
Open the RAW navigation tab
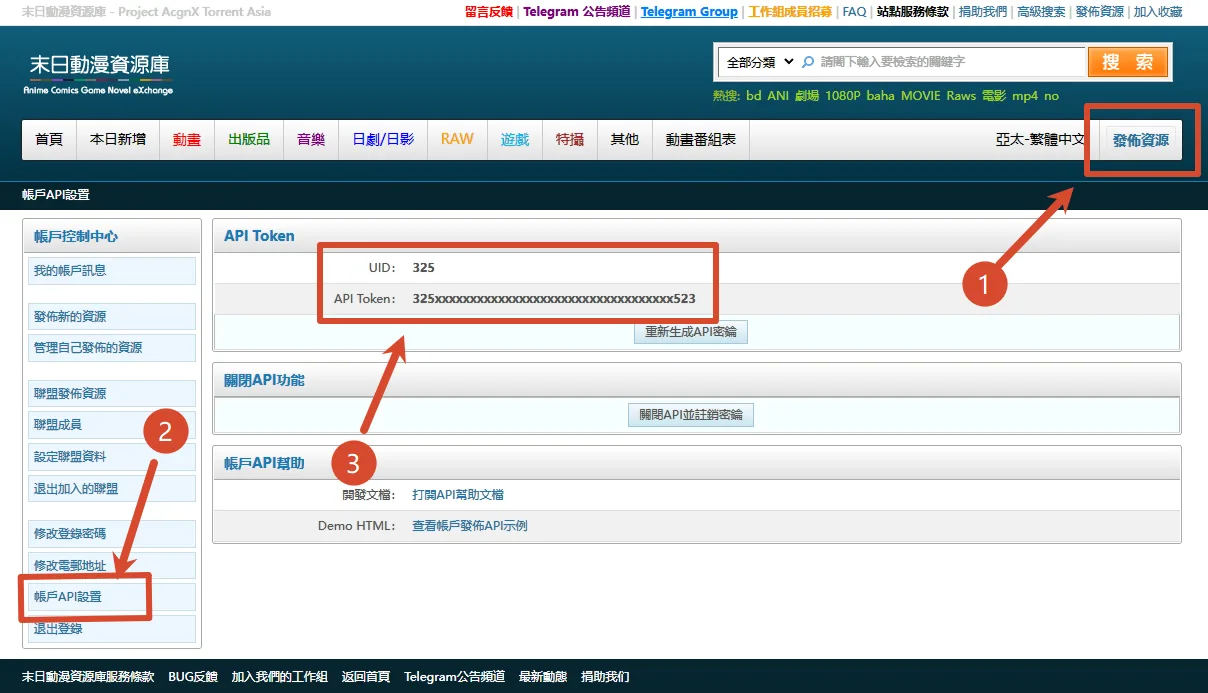(x=457, y=140)
